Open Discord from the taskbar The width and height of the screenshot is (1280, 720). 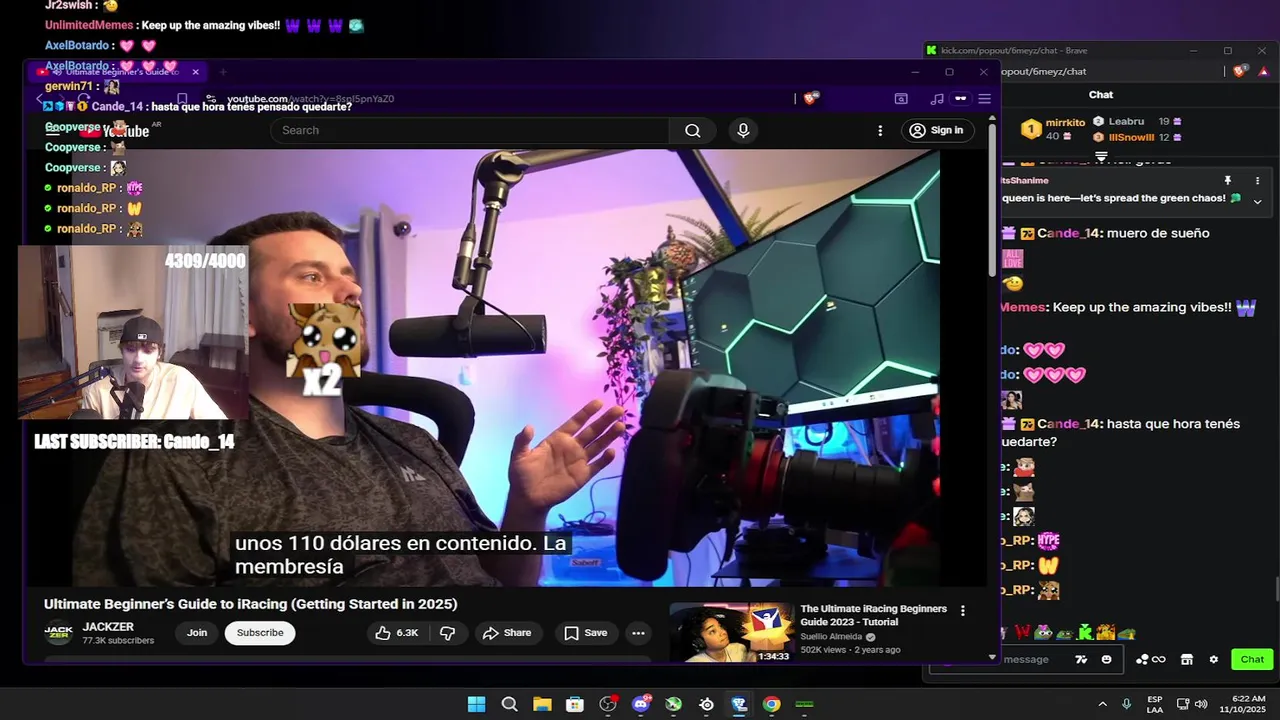coord(641,704)
